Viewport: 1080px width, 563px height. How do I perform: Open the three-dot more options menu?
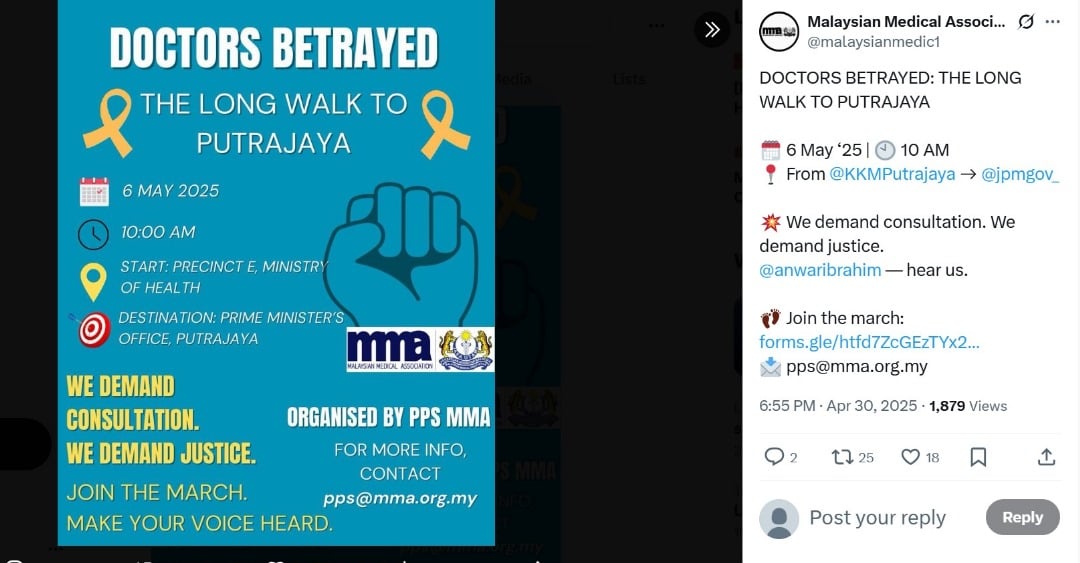click(x=1052, y=22)
